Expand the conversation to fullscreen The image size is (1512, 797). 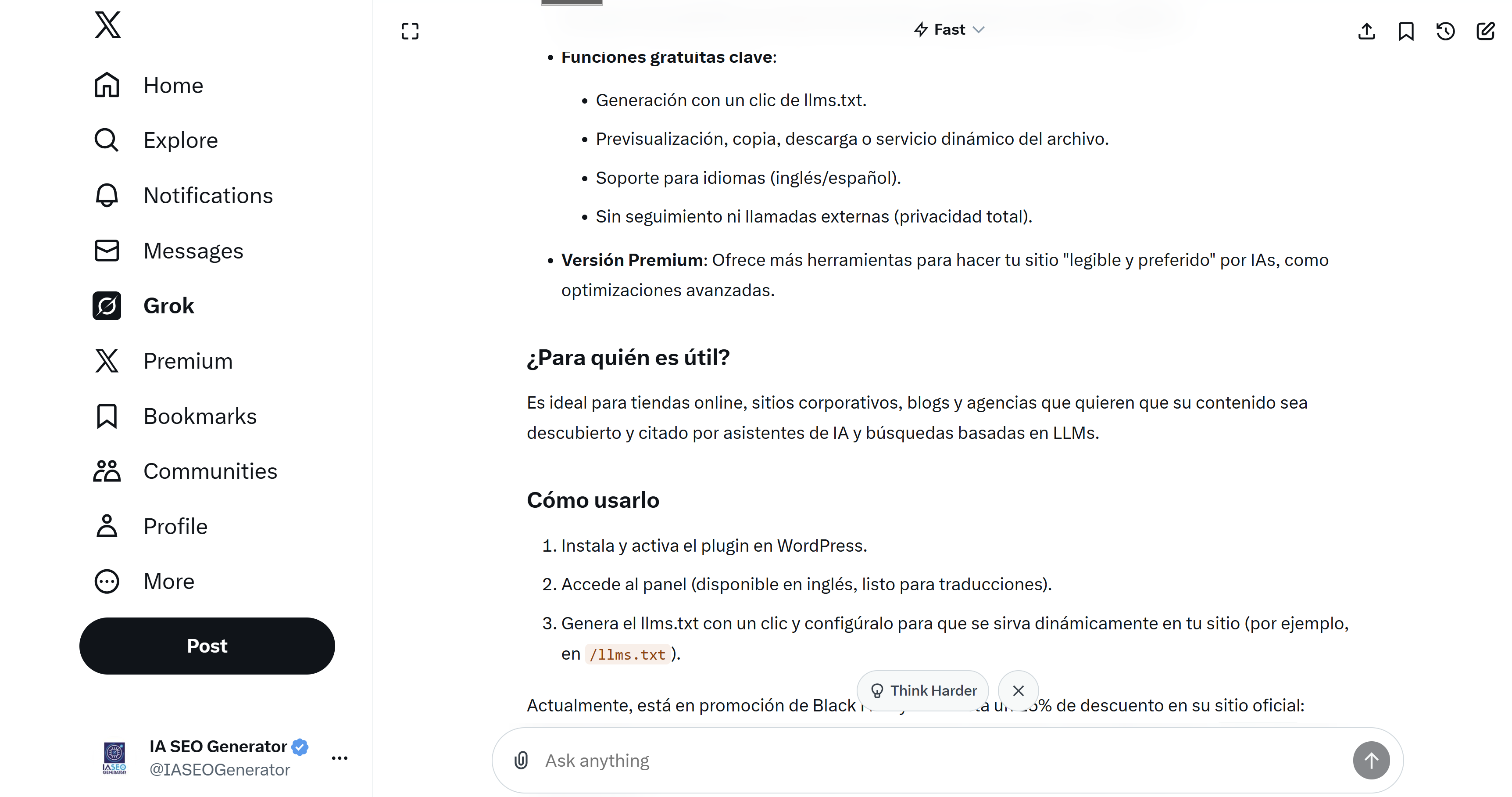(x=409, y=31)
